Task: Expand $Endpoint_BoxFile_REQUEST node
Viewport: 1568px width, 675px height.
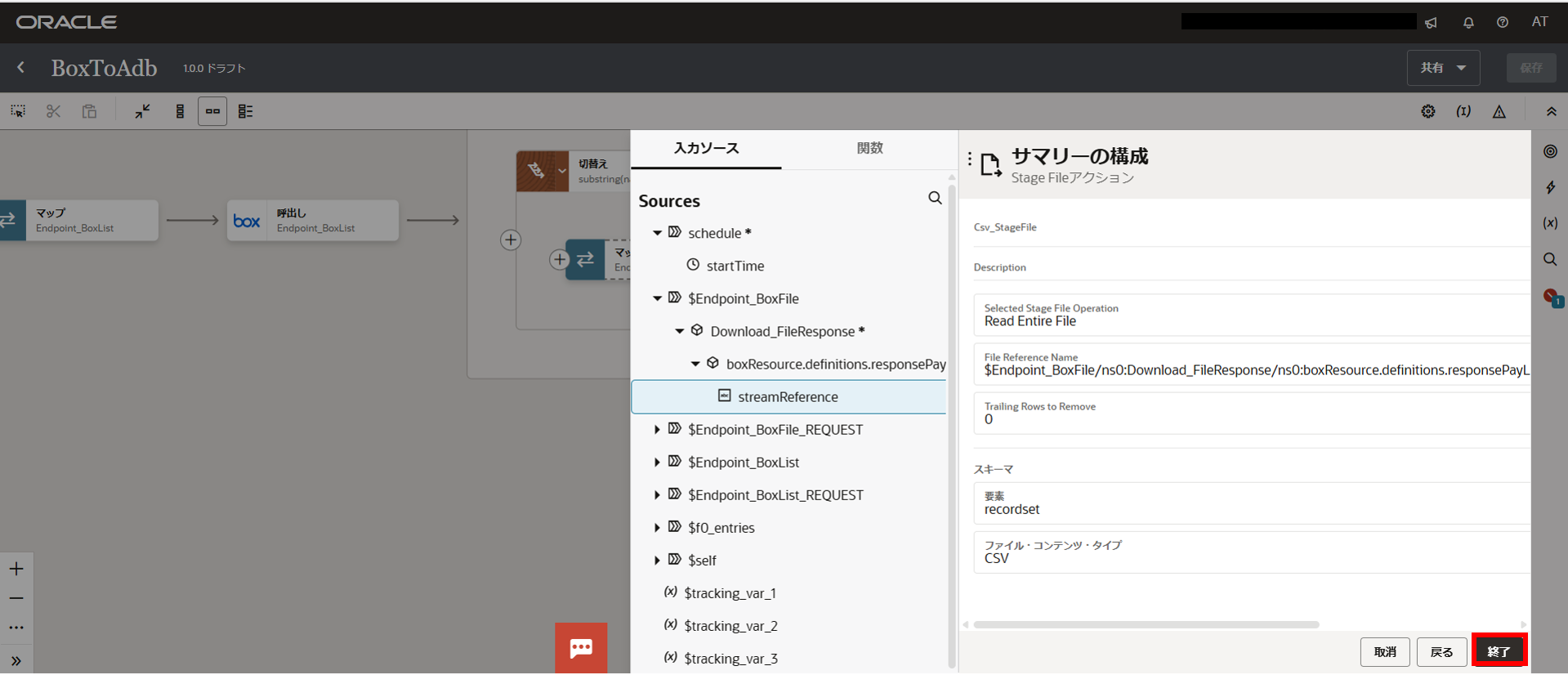Action: [657, 429]
